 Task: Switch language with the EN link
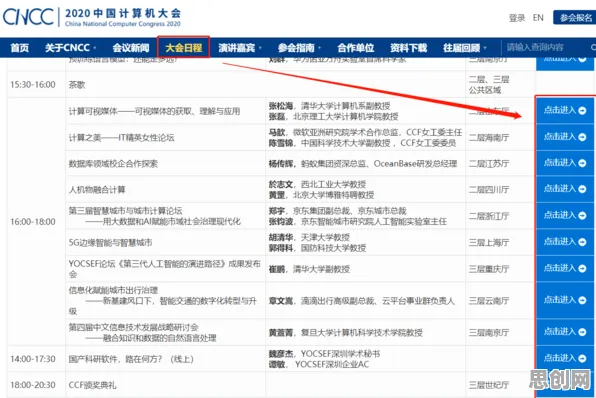pyautogui.click(x=538, y=18)
